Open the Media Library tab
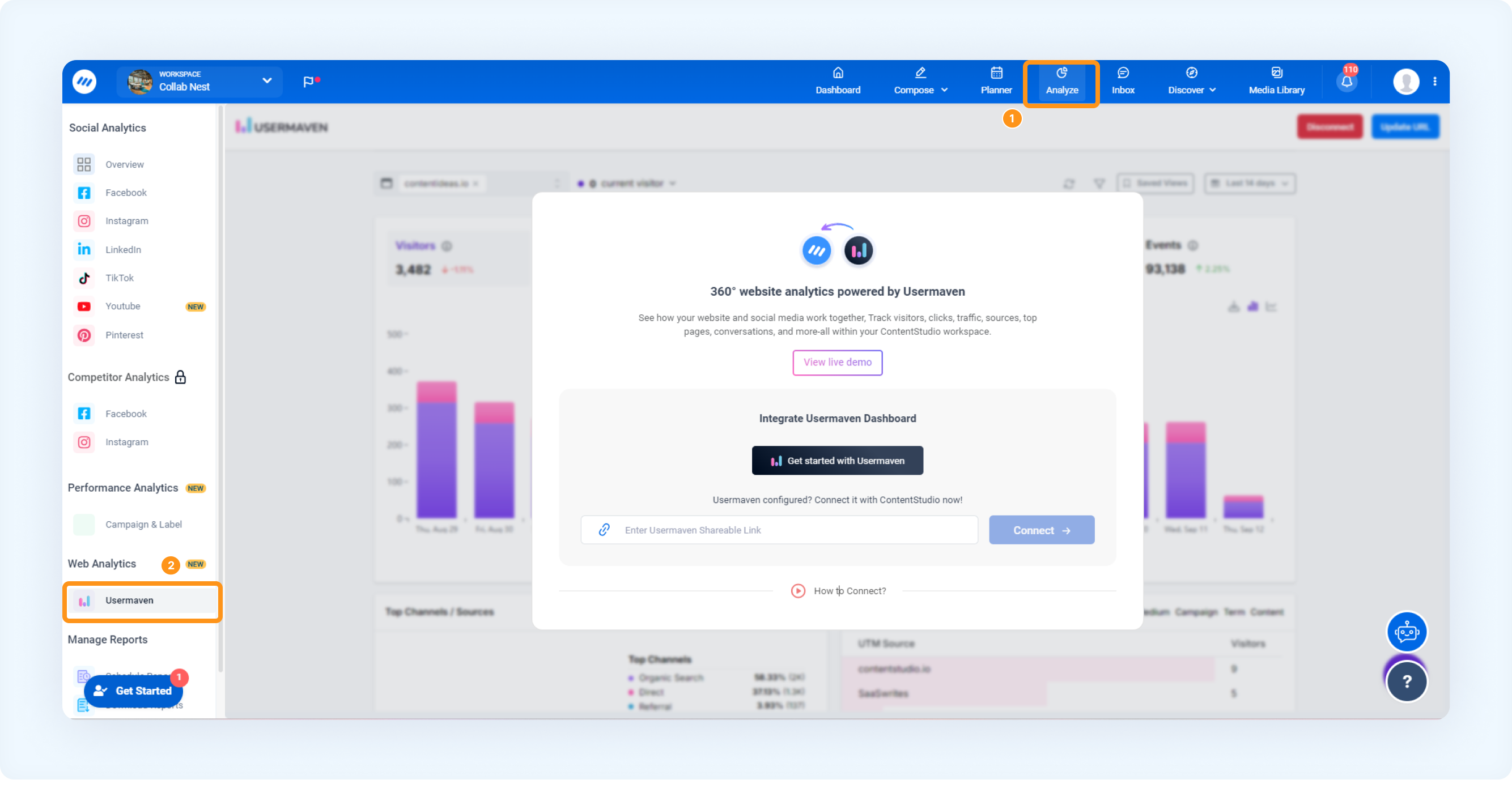Screen dimensions: 1512x788 coord(1276,82)
